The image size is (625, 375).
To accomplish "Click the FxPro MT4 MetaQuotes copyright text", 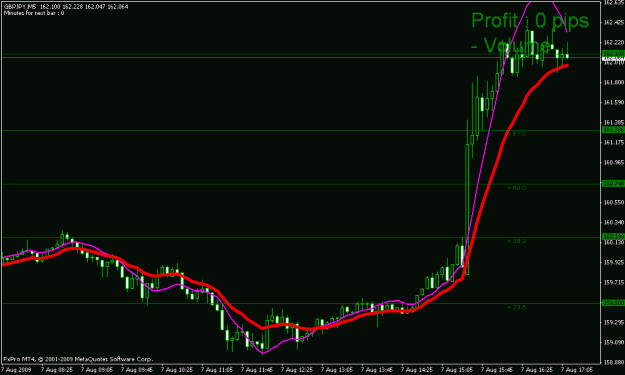I will click(78, 359).
